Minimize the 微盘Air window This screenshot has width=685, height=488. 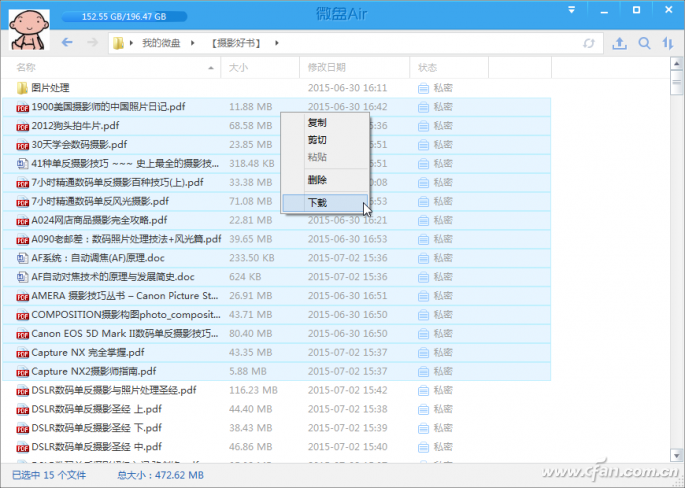coord(604,10)
